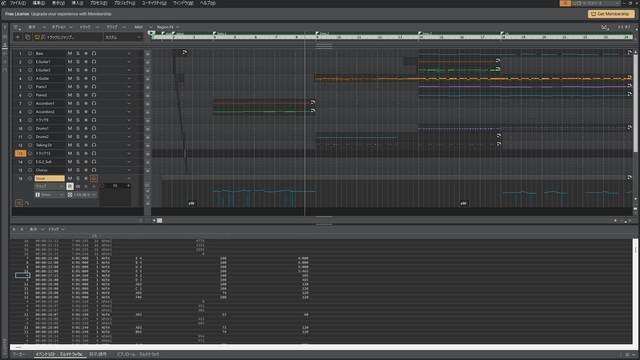Click the Vocal track name field
640x360 pixels.
click(49, 178)
